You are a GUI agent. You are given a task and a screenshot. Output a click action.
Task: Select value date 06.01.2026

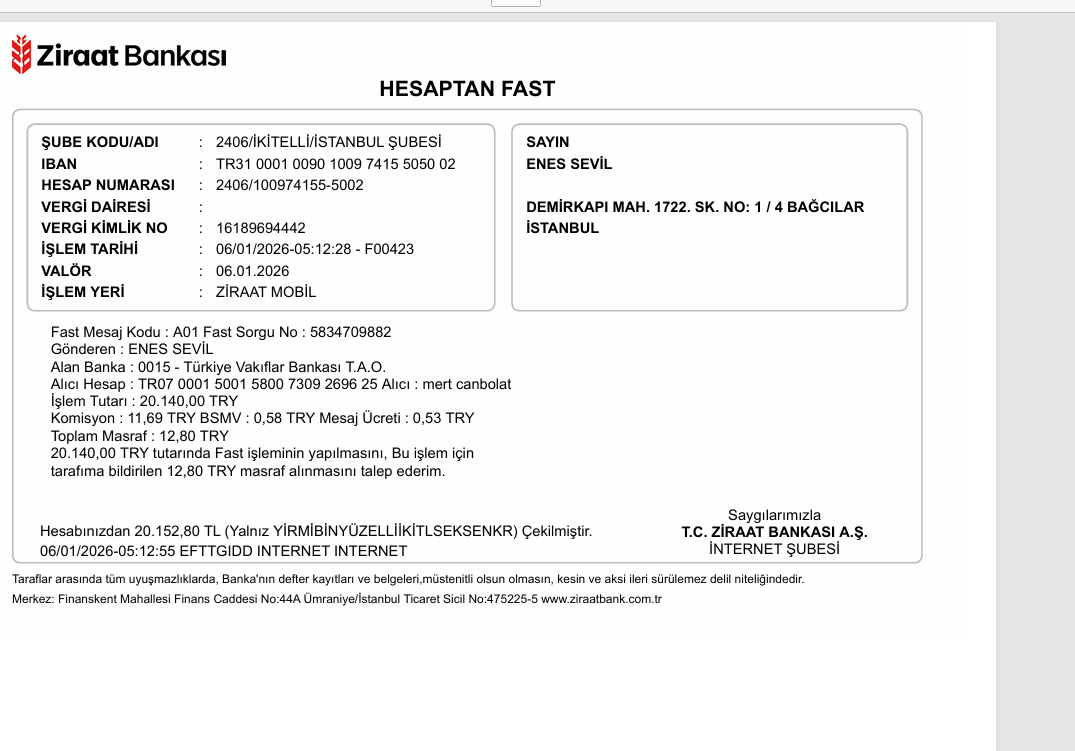tap(252, 271)
